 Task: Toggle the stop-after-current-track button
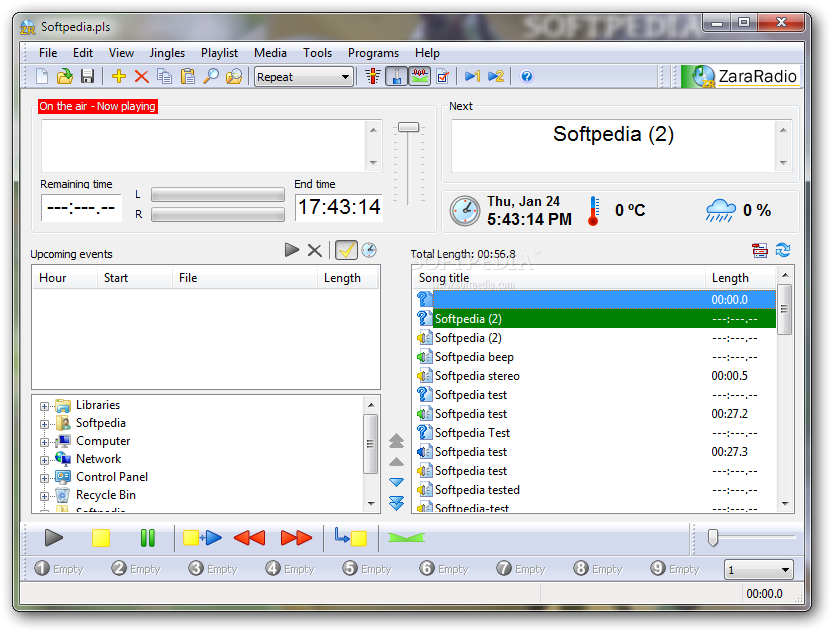(351, 537)
